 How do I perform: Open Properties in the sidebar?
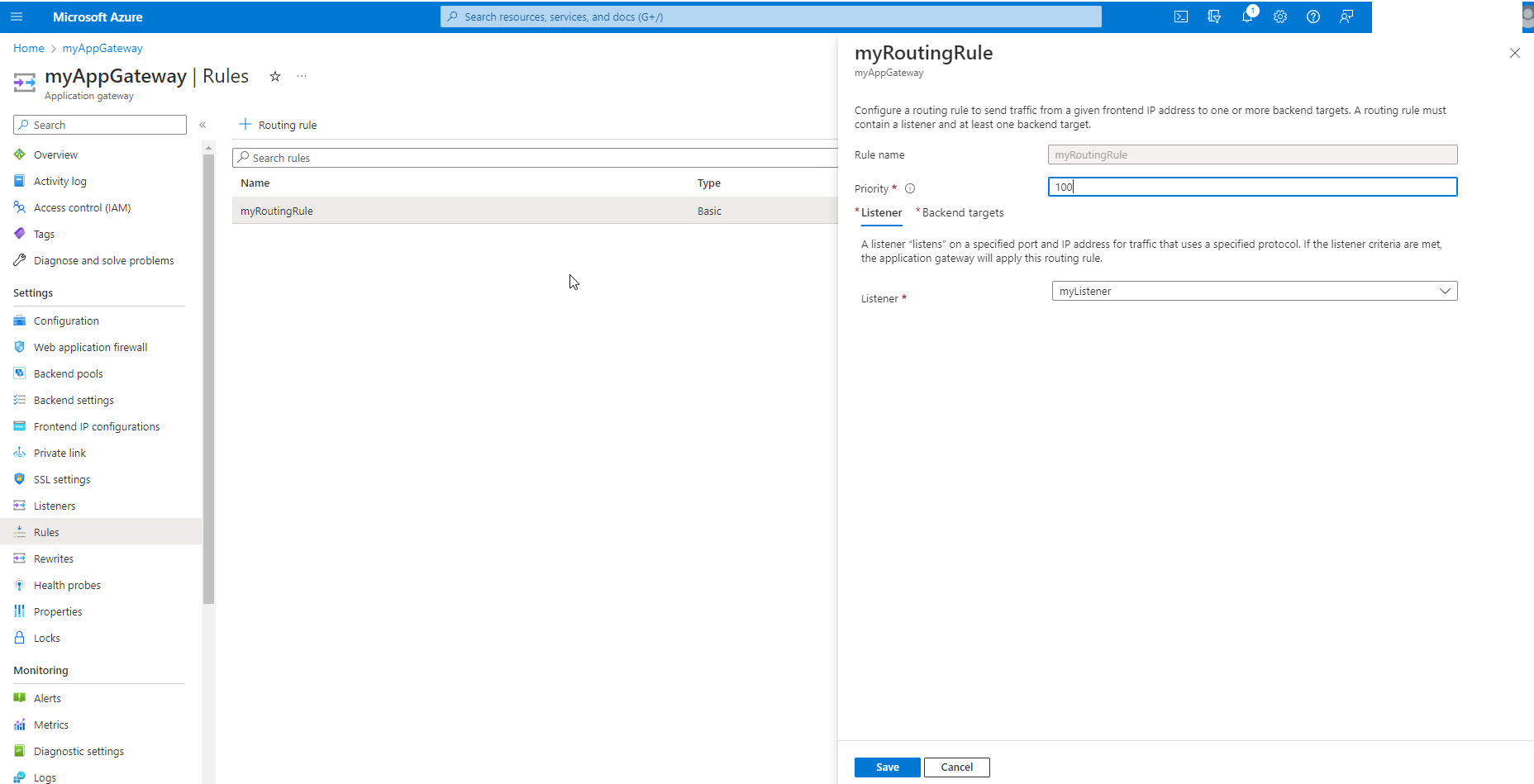[x=58, y=611]
